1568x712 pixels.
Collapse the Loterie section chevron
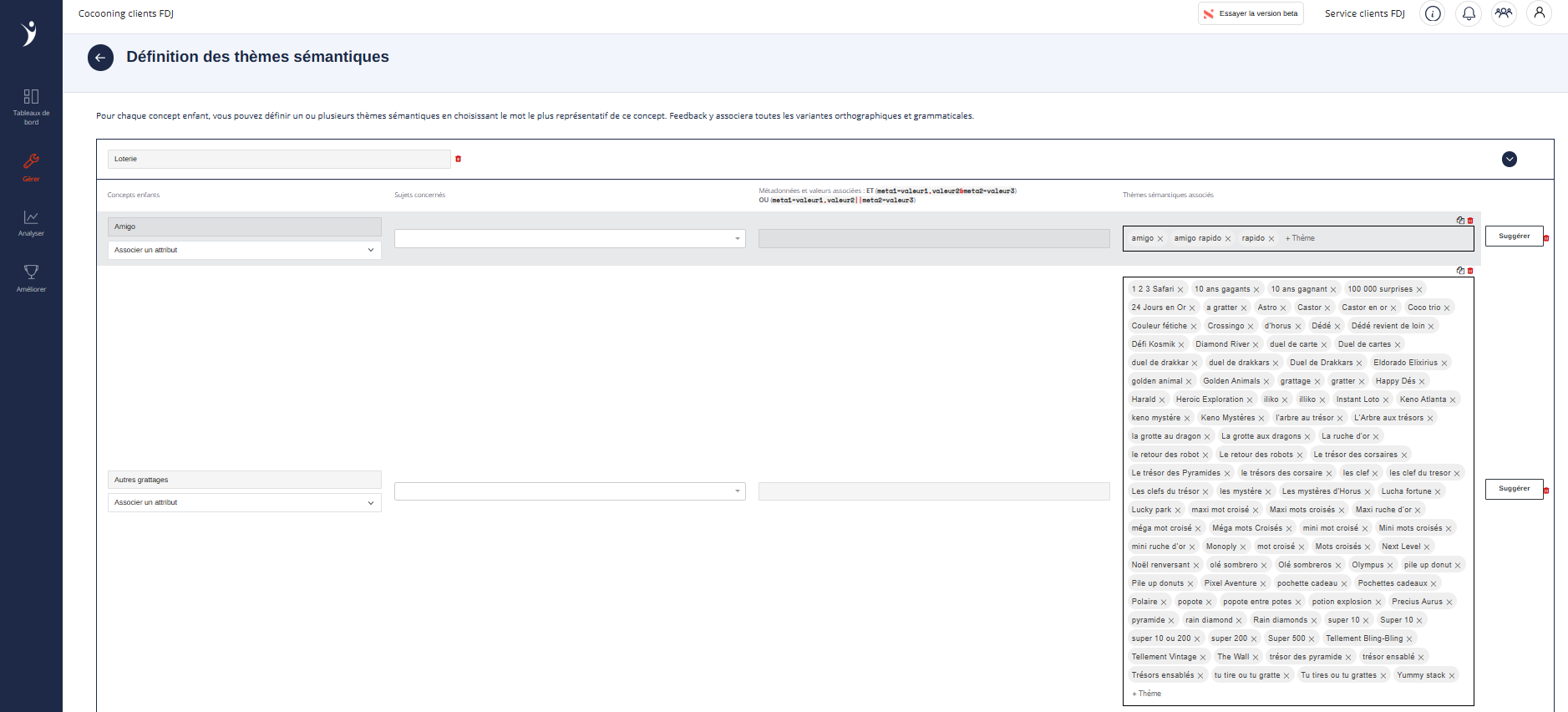[1510, 160]
